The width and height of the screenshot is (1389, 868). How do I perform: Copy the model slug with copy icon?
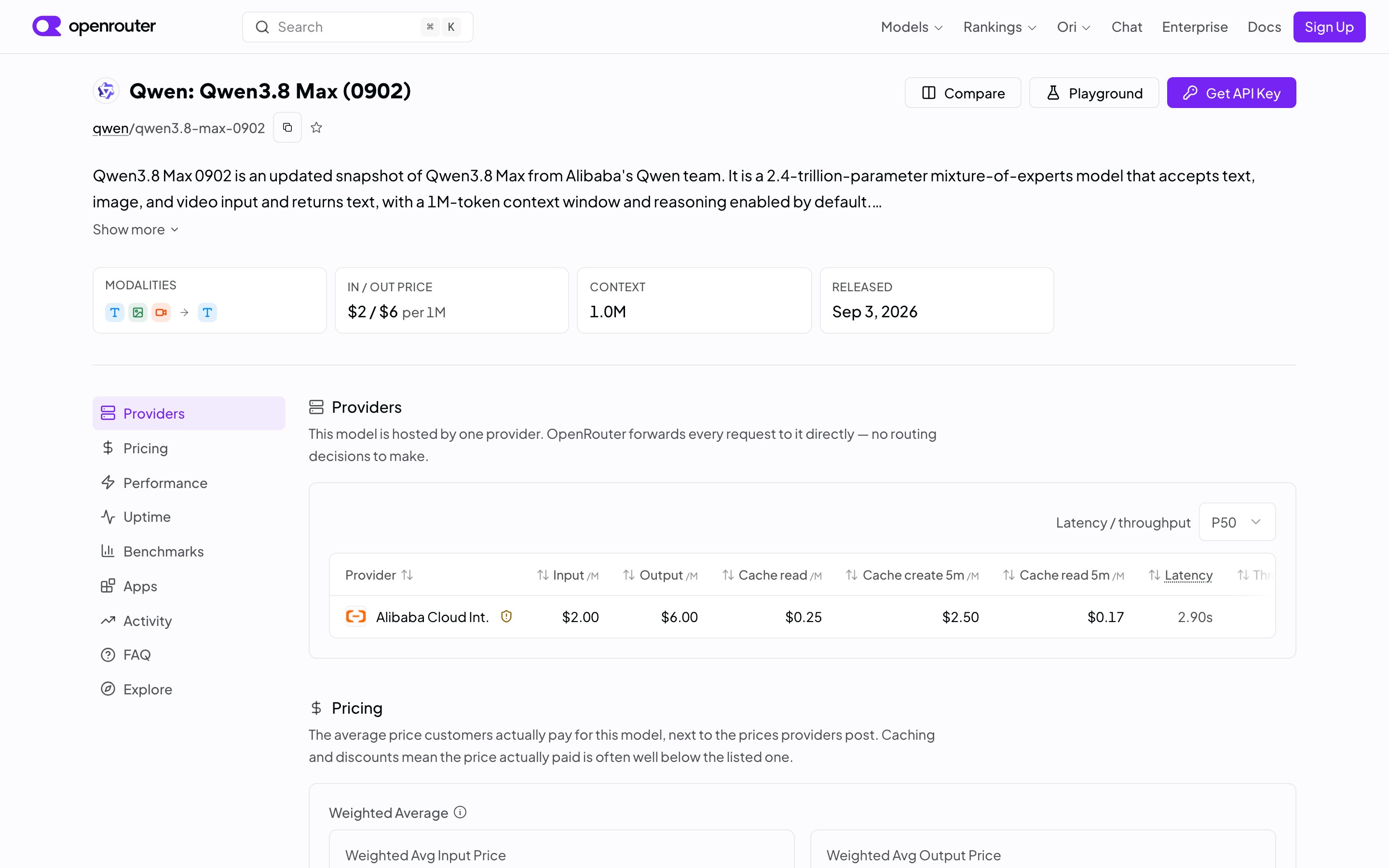click(287, 127)
